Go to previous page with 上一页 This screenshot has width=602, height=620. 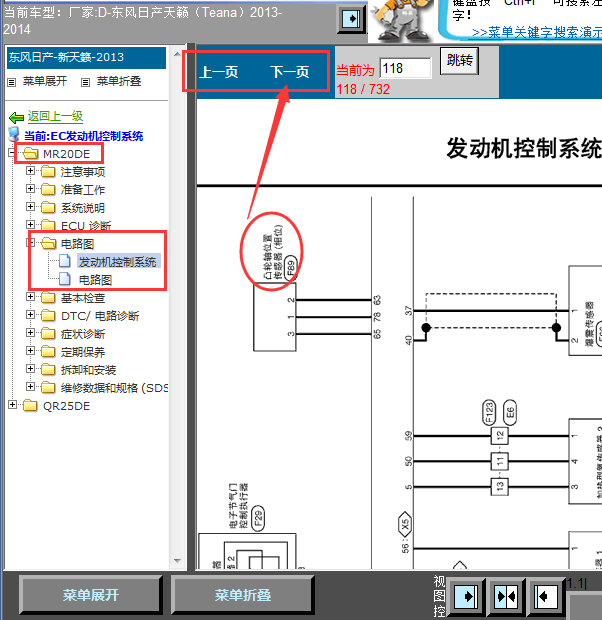(x=219, y=72)
